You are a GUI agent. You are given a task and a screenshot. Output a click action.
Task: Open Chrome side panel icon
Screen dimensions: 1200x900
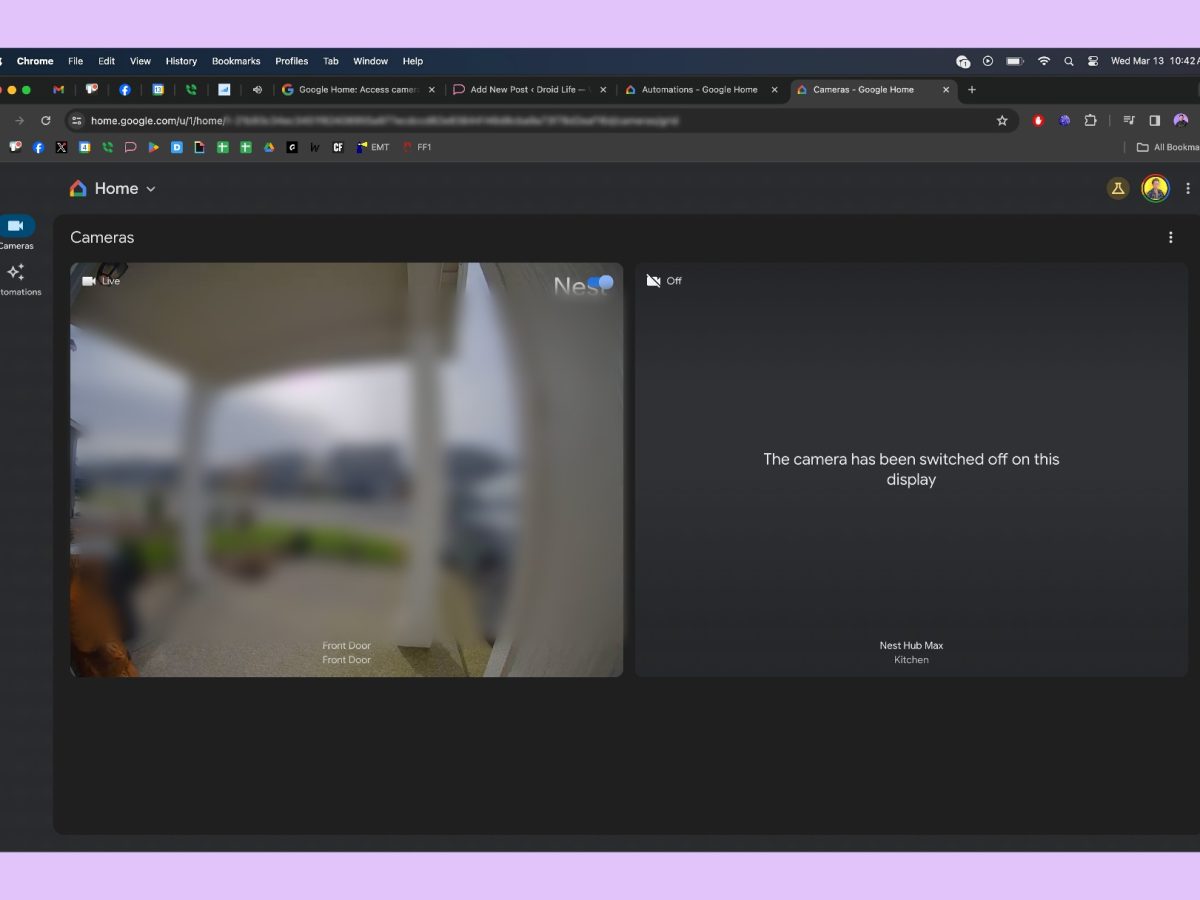pos(1154,121)
